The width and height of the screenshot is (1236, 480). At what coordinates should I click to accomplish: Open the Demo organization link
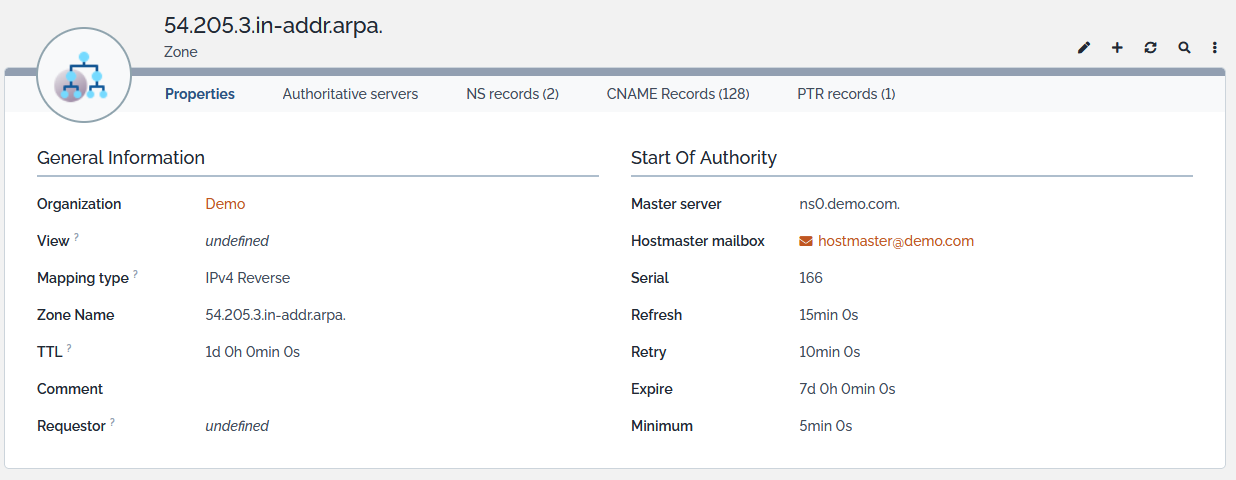[x=225, y=204]
